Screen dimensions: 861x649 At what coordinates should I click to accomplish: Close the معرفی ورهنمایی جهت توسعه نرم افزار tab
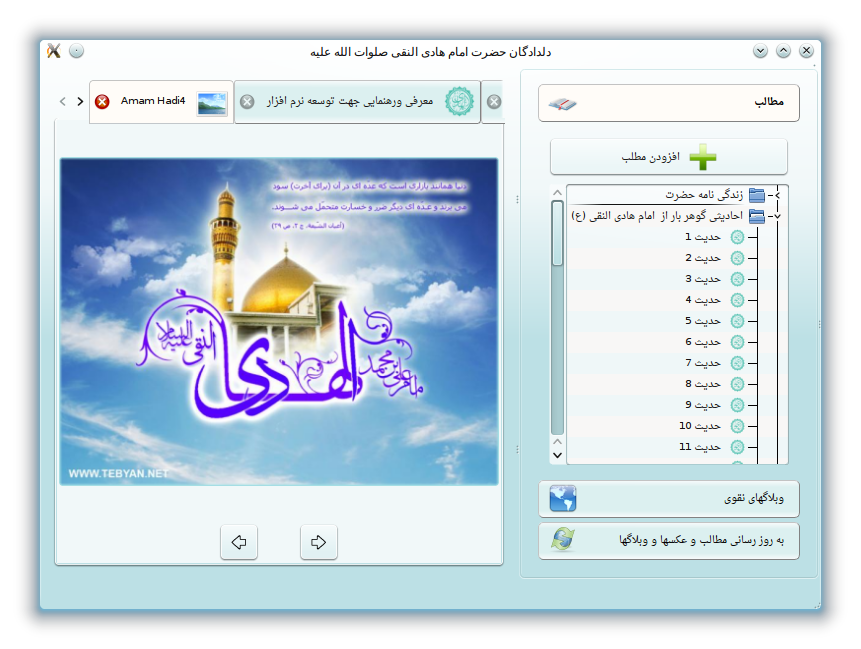pyautogui.click(x=247, y=102)
